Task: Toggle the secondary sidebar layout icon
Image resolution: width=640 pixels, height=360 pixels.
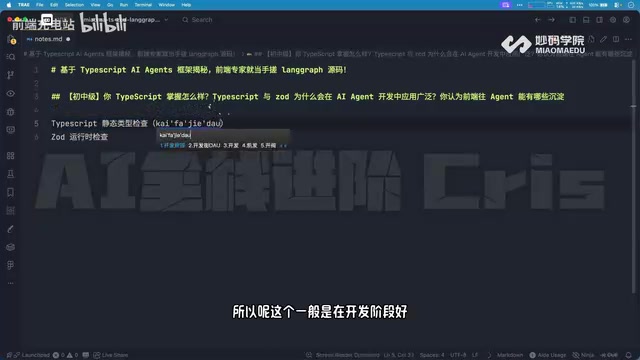Action: point(600,20)
